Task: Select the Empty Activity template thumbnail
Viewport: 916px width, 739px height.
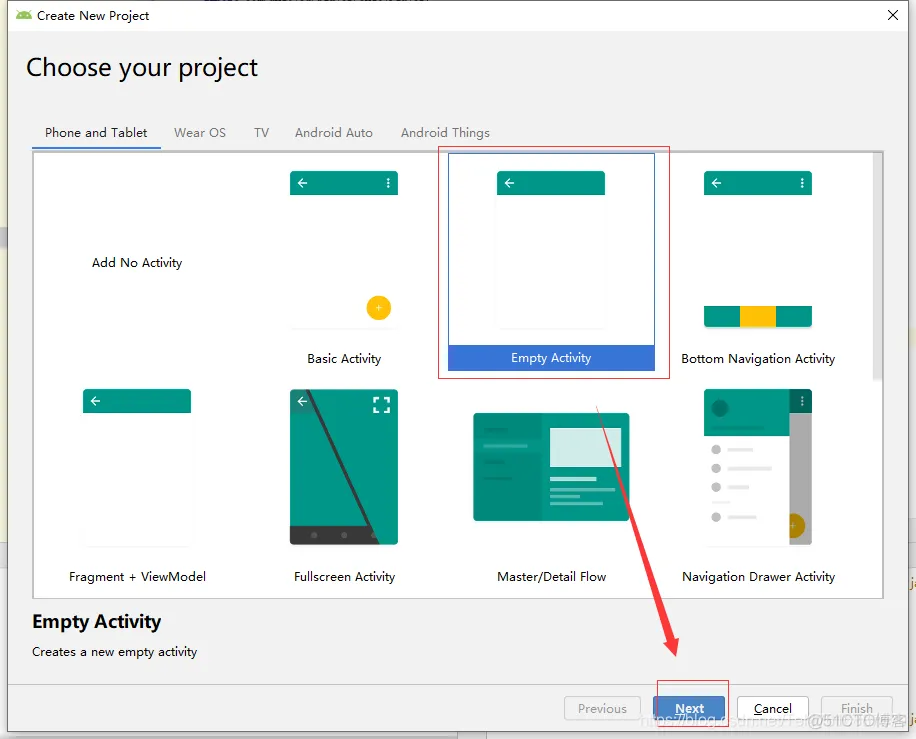Action: pos(551,250)
